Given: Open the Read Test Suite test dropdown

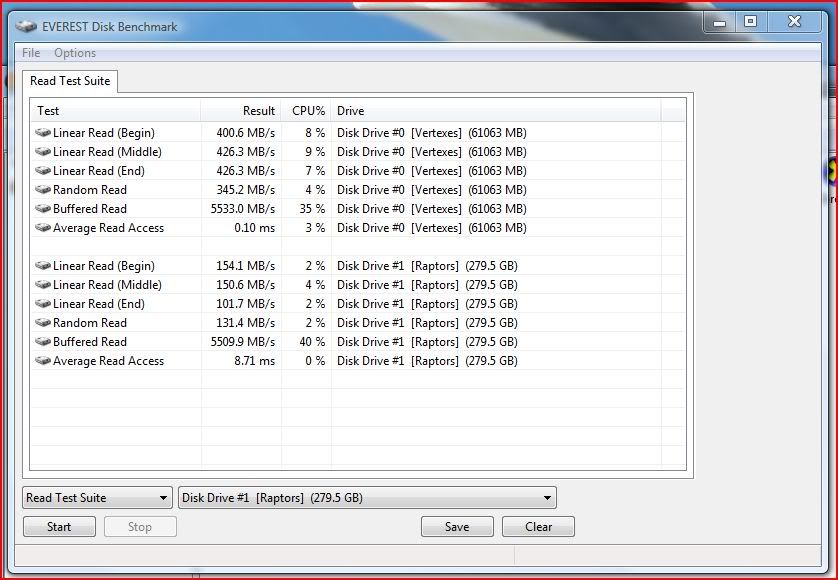Looking at the screenshot, I should click(97, 498).
